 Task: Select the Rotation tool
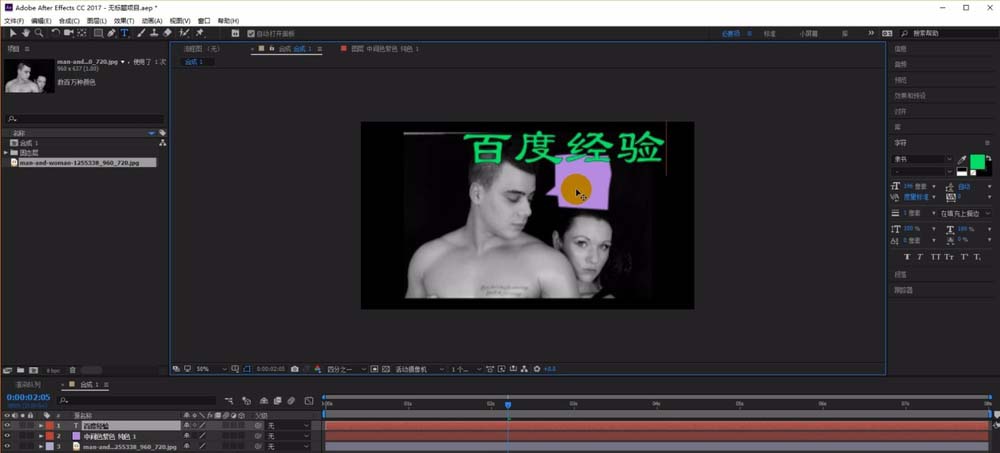point(56,33)
